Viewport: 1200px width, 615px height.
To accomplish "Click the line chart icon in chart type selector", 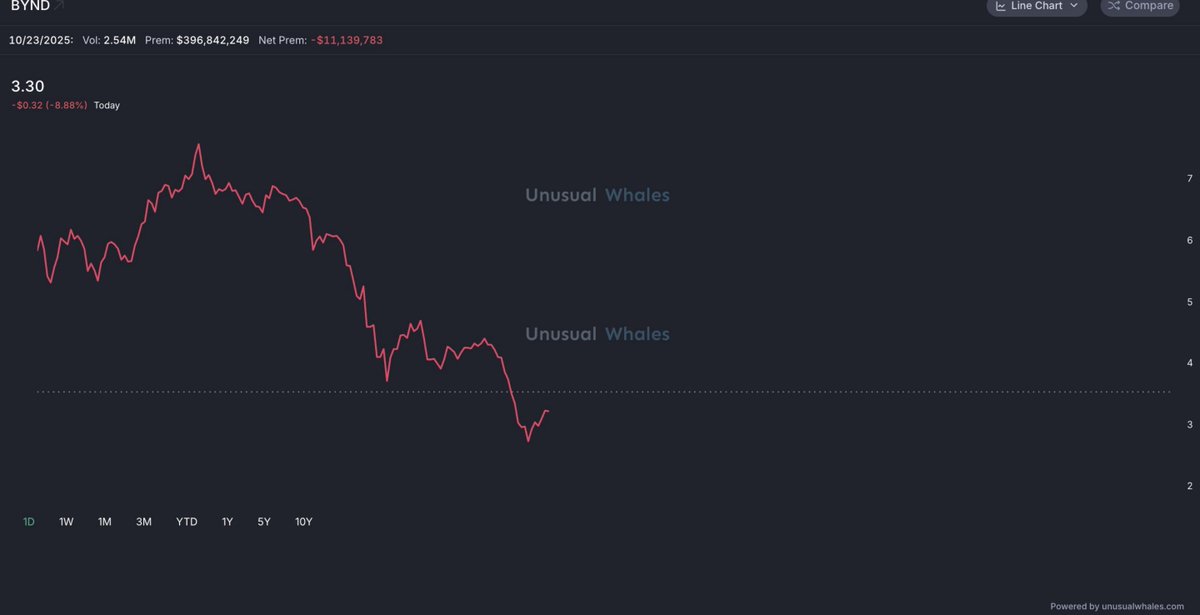I will (1001, 6).
